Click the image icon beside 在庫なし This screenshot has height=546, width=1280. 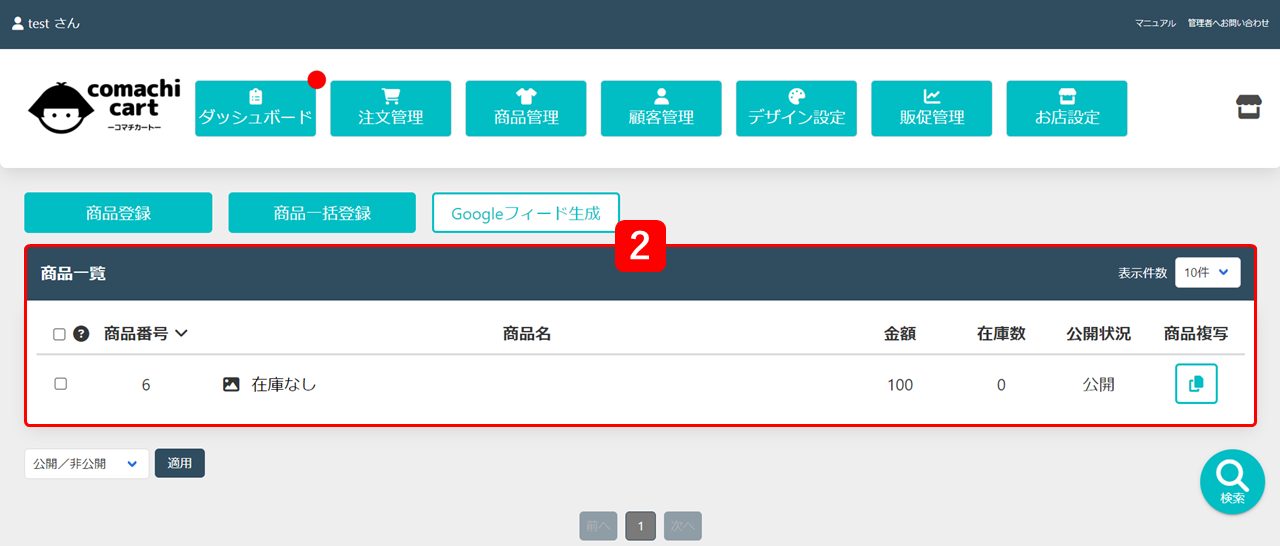coord(231,384)
